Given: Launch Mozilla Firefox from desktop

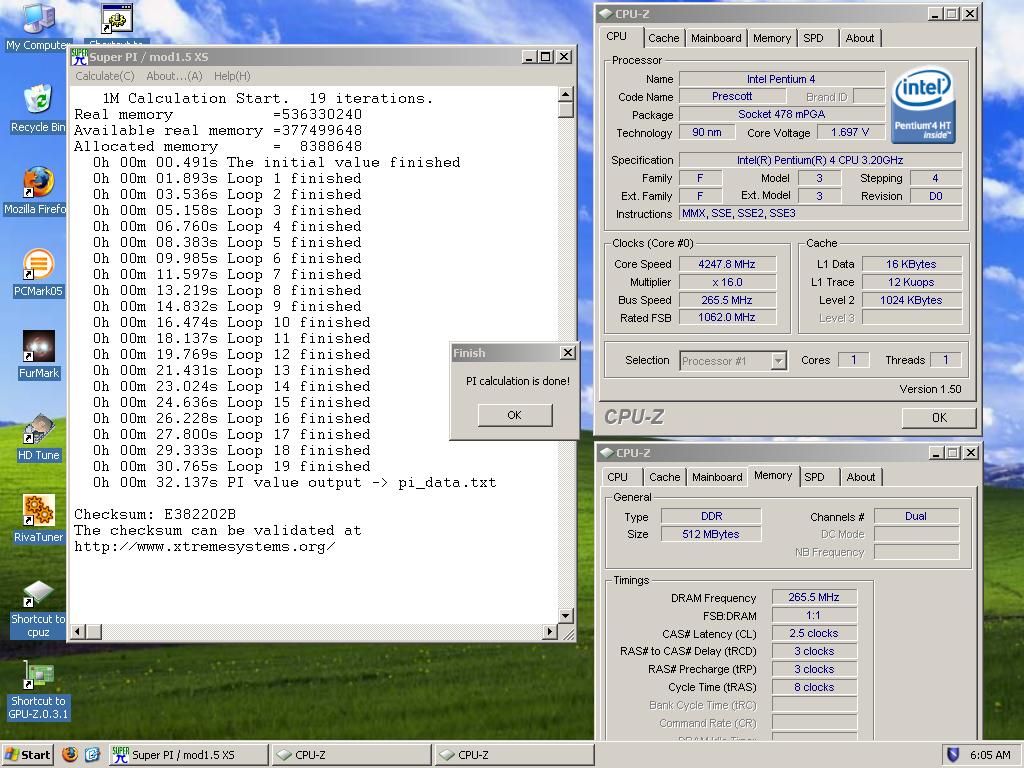Looking at the screenshot, I should coord(38,191).
